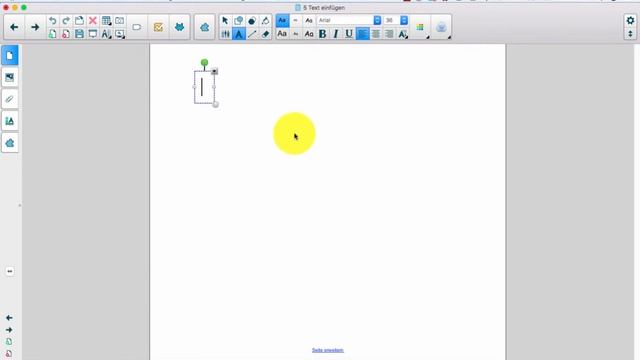Open the text color palette

[x=420, y=27]
